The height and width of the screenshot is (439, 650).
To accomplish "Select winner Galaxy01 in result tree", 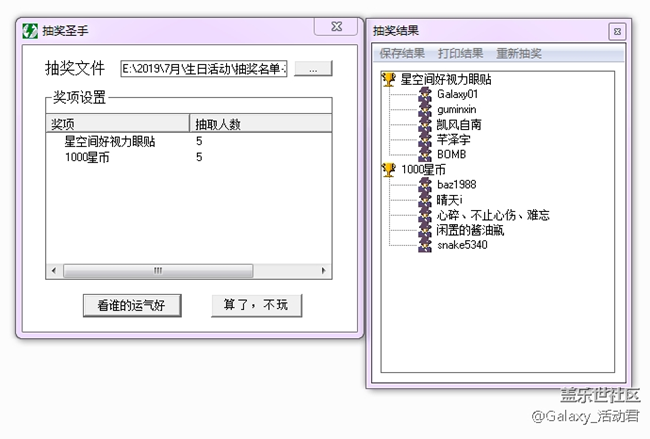I will (x=457, y=95).
